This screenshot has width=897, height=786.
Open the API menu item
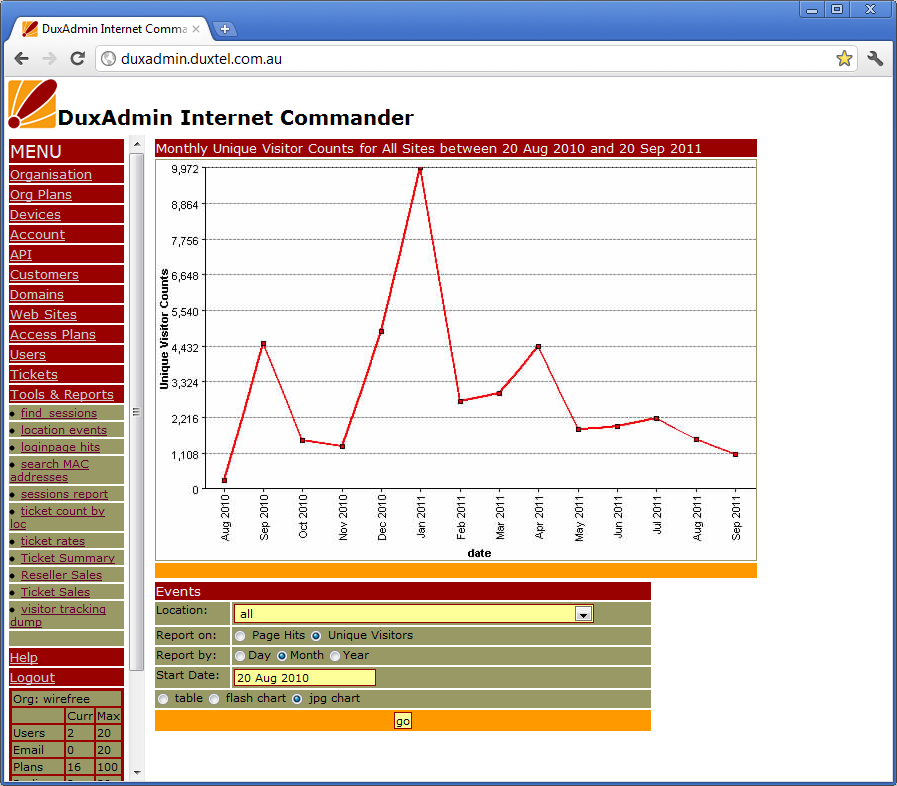tap(21, 255)
